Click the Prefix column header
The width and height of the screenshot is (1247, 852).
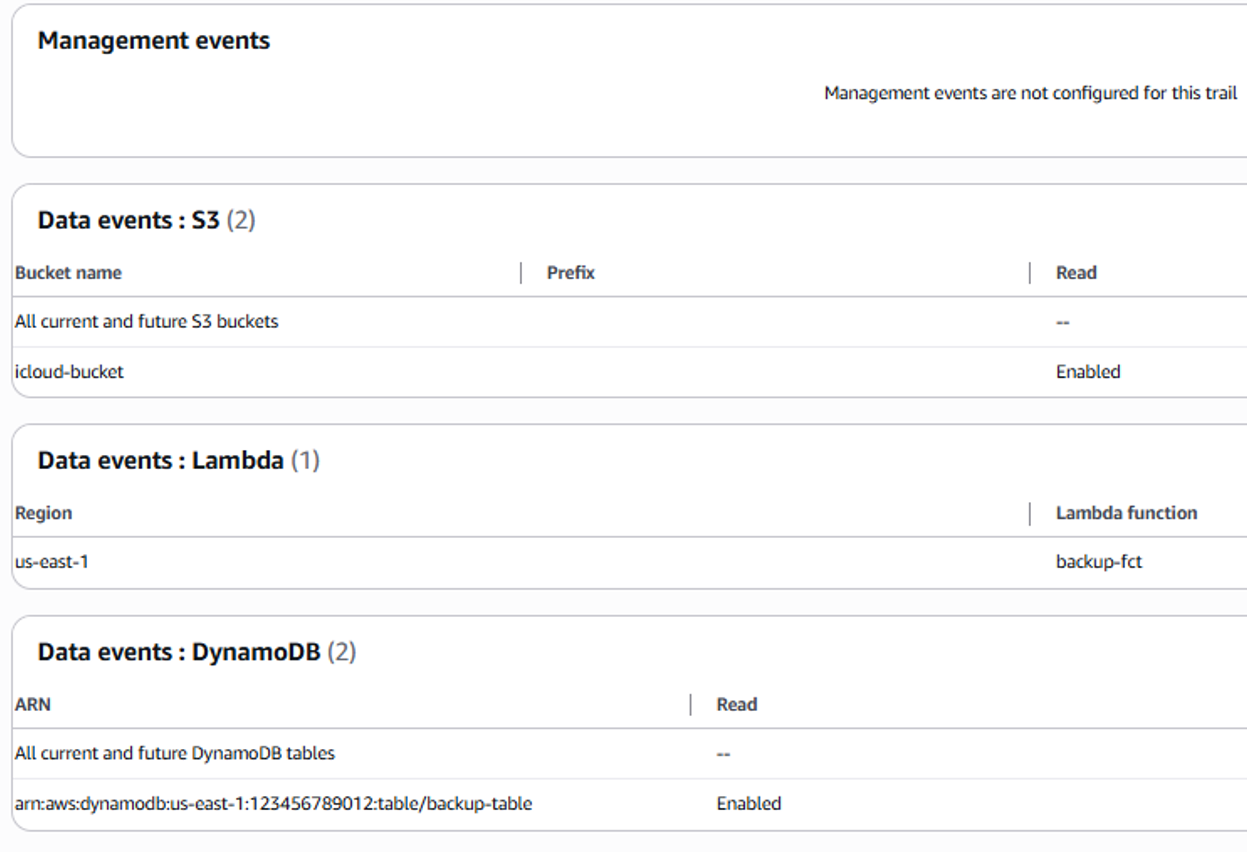pos(571,273)
